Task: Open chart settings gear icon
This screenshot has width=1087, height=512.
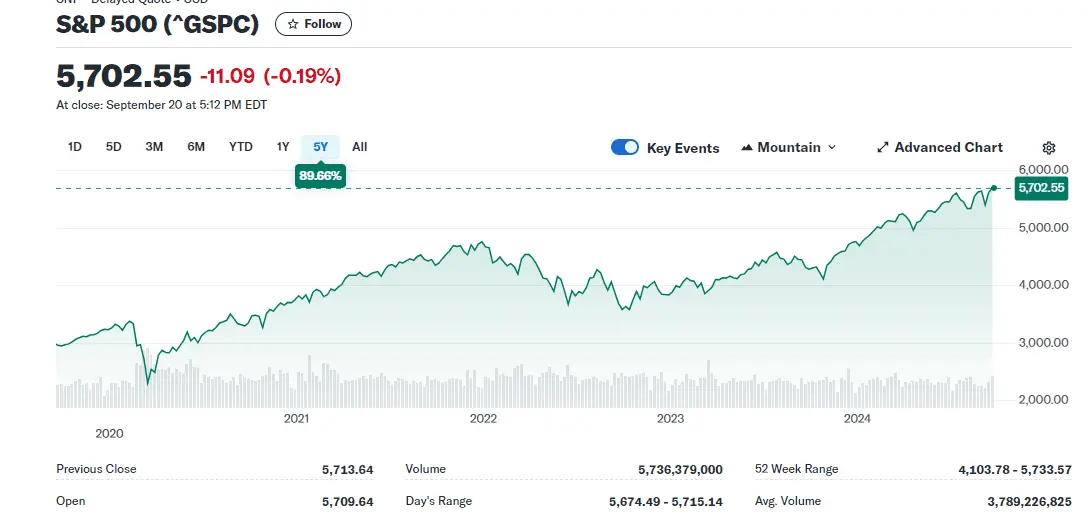Action: click(x=1048, y=148)
